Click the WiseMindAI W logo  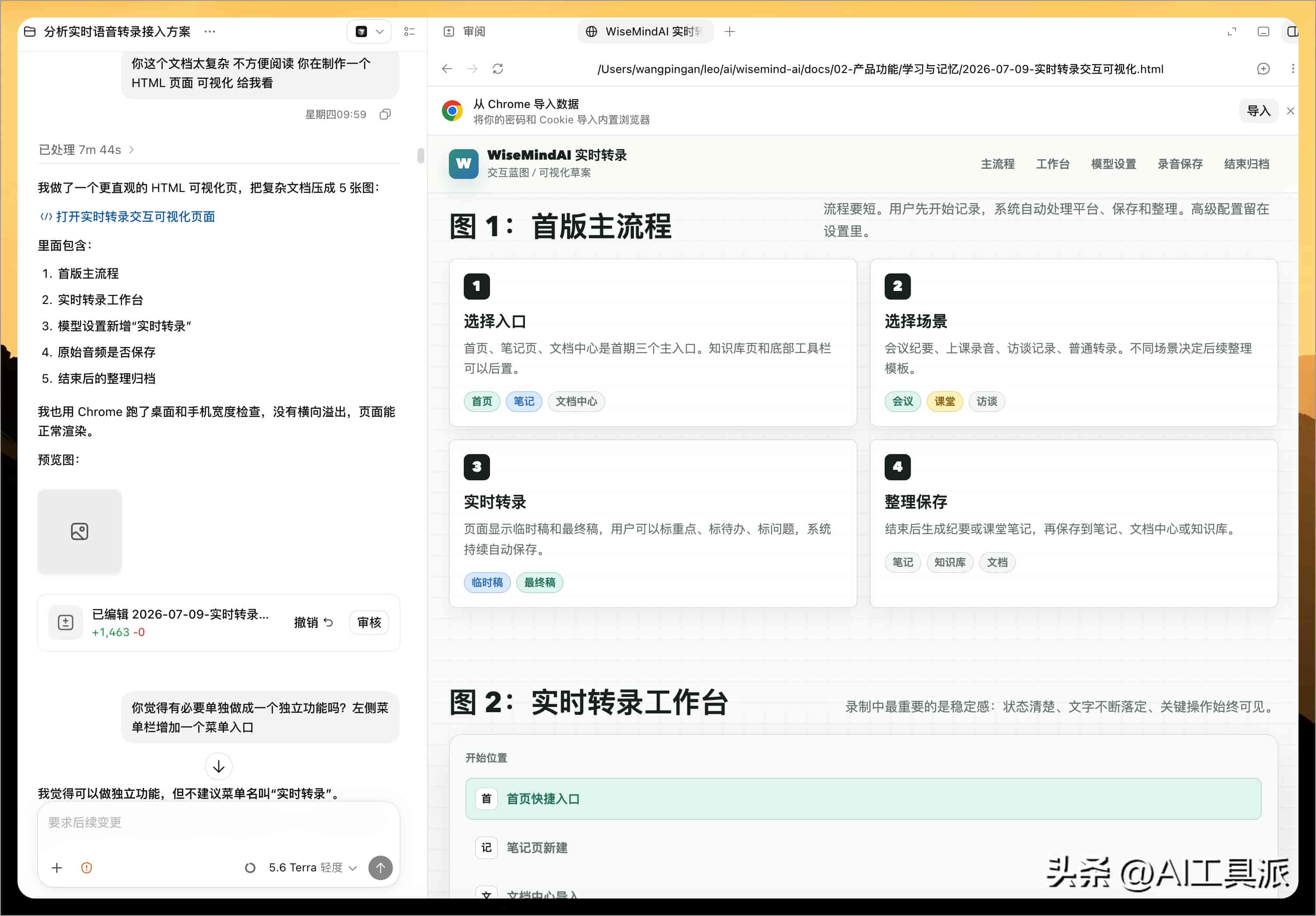coord(464,164)
